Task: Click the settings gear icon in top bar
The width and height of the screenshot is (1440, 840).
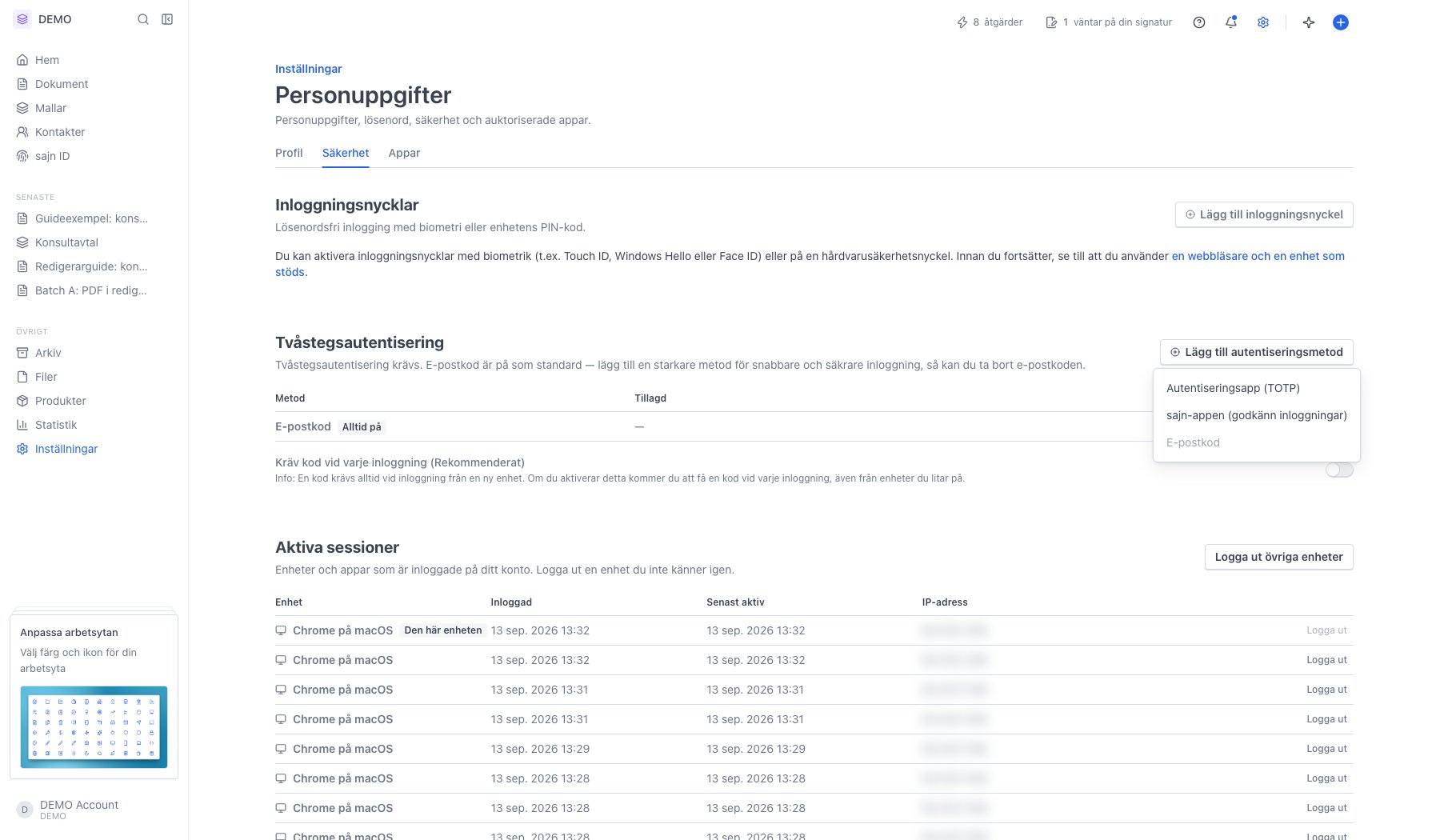Action: [x=1263, y=22]
